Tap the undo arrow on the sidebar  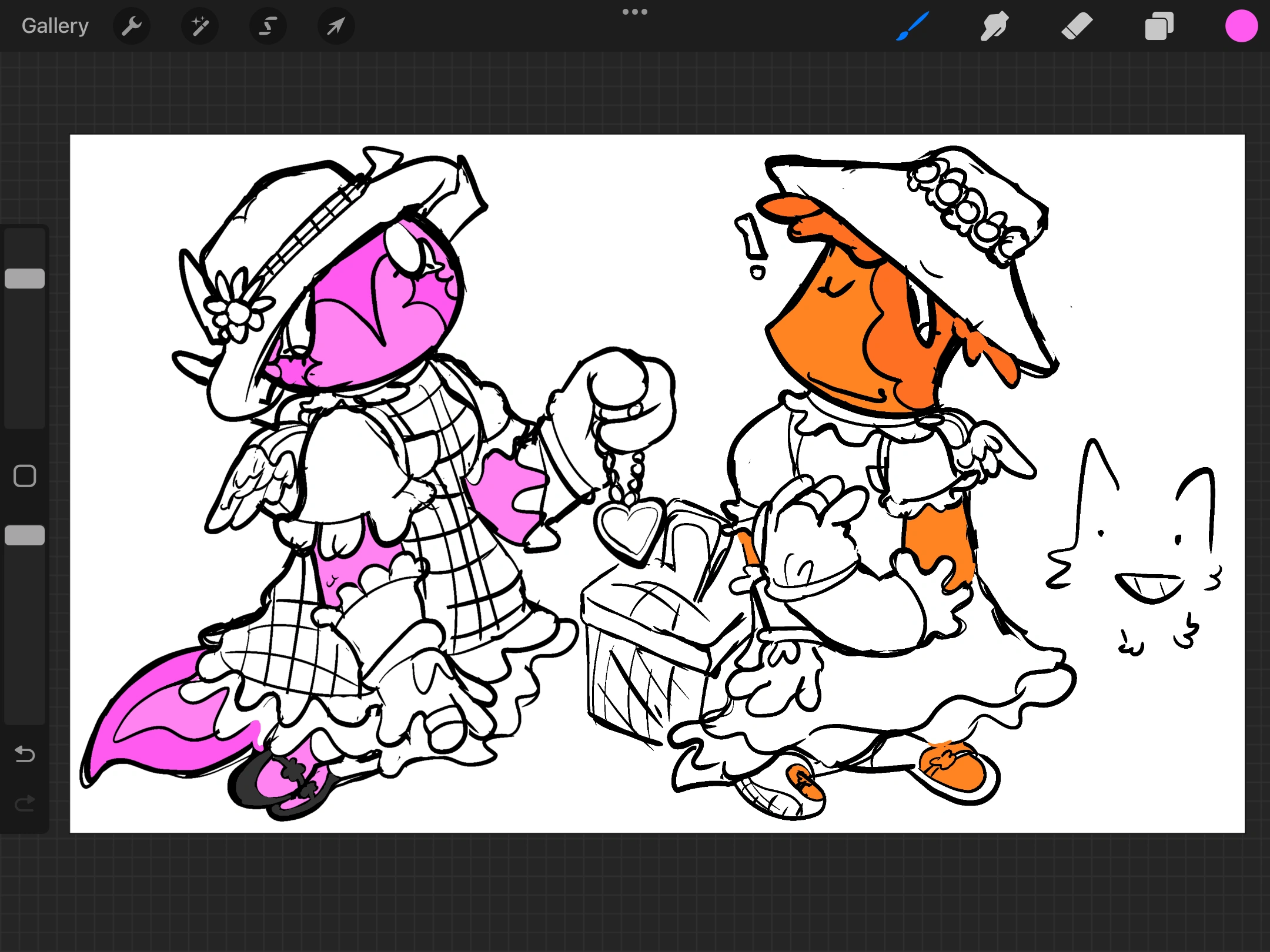[x=25, y=755]
